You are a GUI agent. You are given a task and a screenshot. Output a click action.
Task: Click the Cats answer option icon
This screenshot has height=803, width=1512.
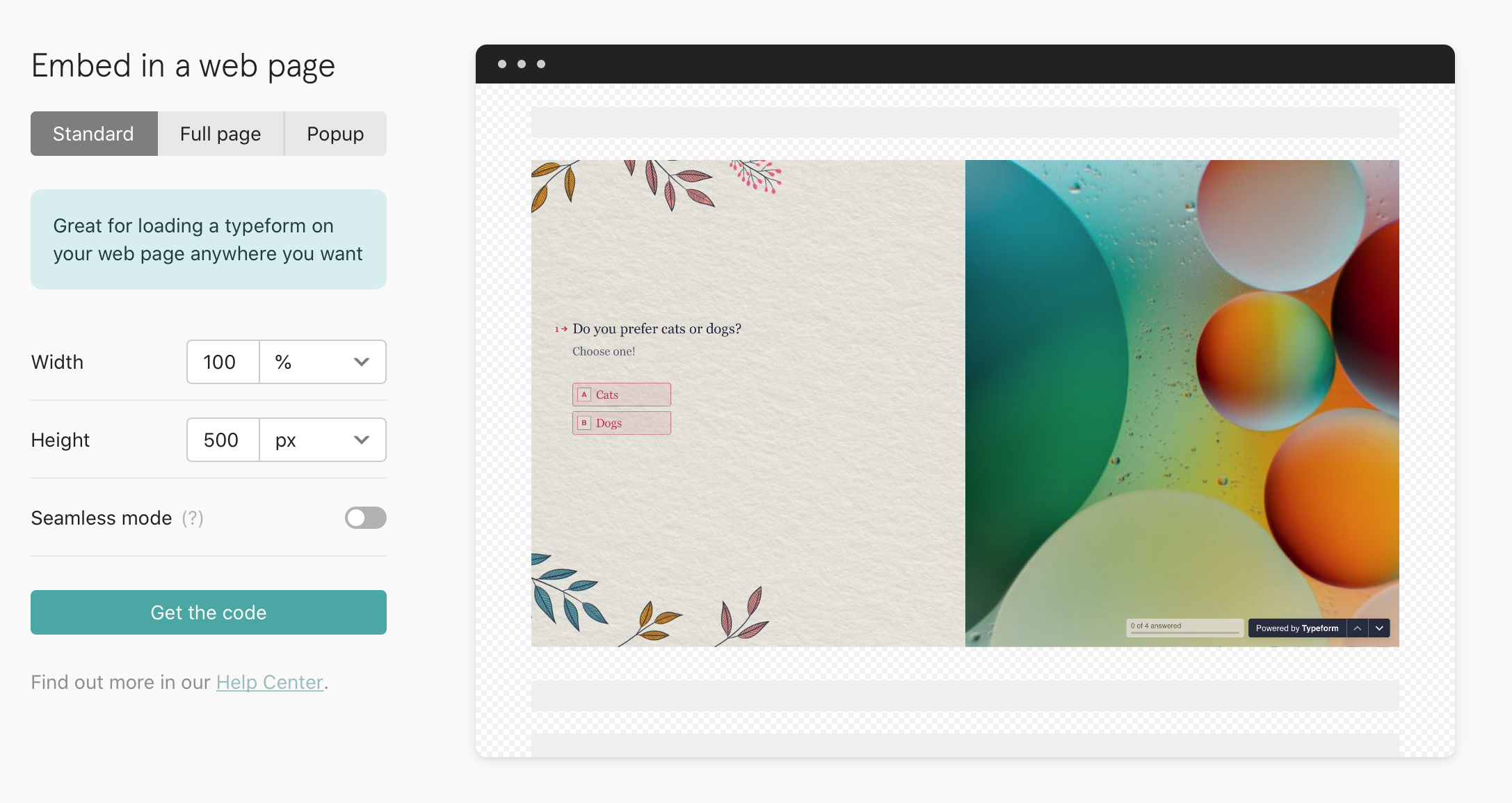(x=584, y=394)
